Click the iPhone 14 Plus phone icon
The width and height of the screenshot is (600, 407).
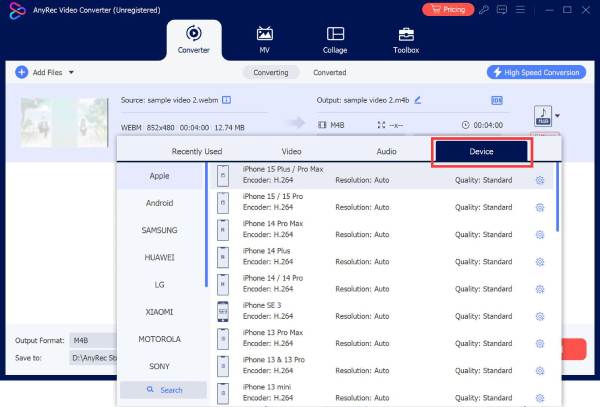coord(223,257)
